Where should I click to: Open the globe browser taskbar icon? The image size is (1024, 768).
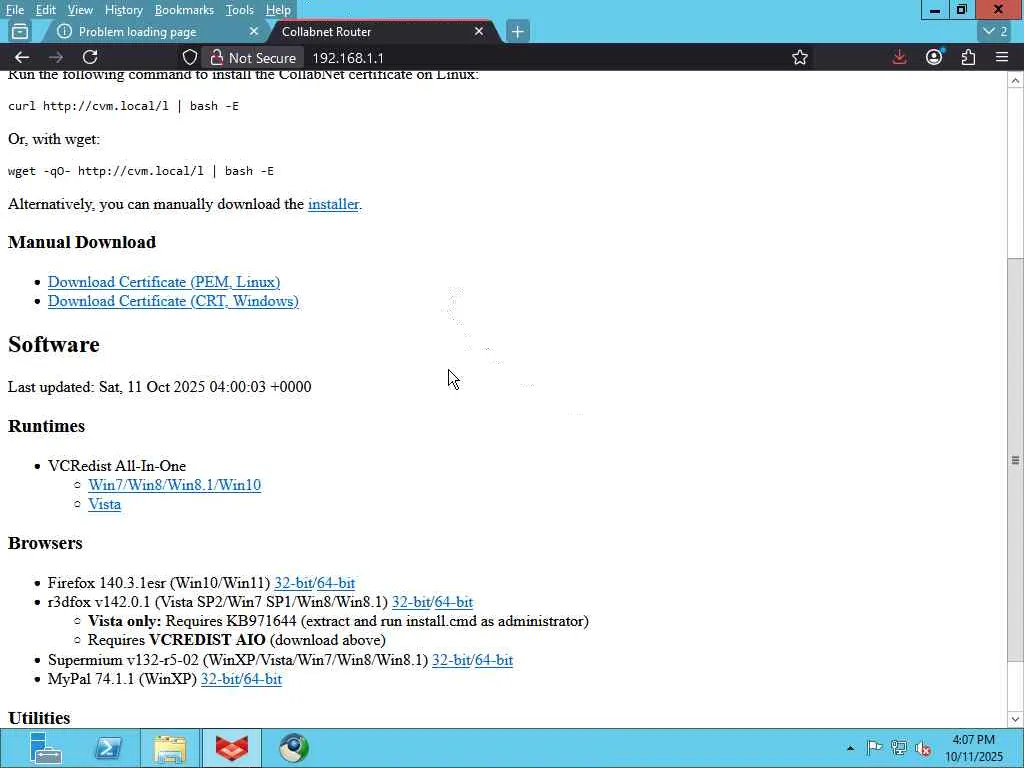294,748
